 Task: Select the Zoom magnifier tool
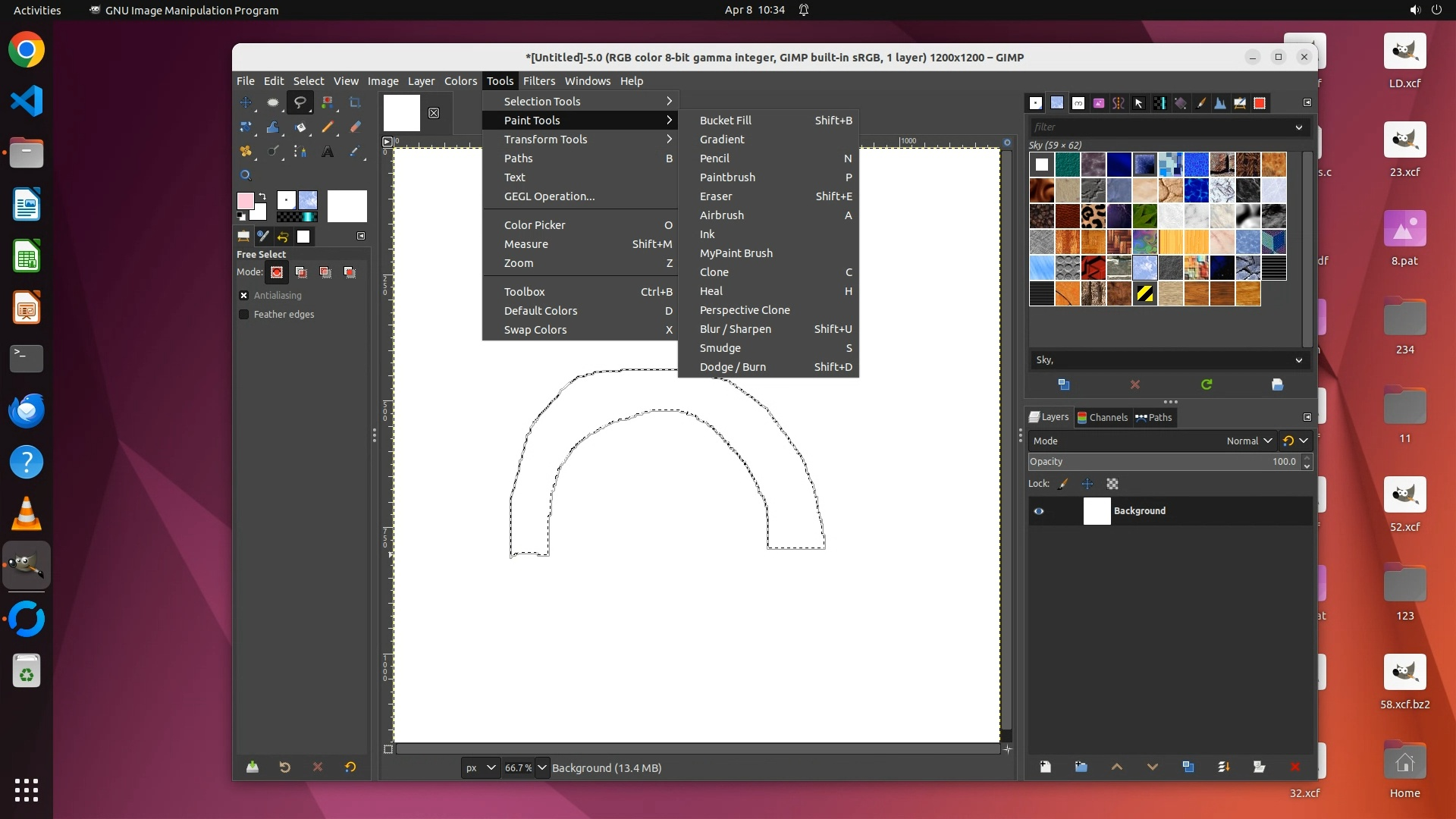coord(246,175)
